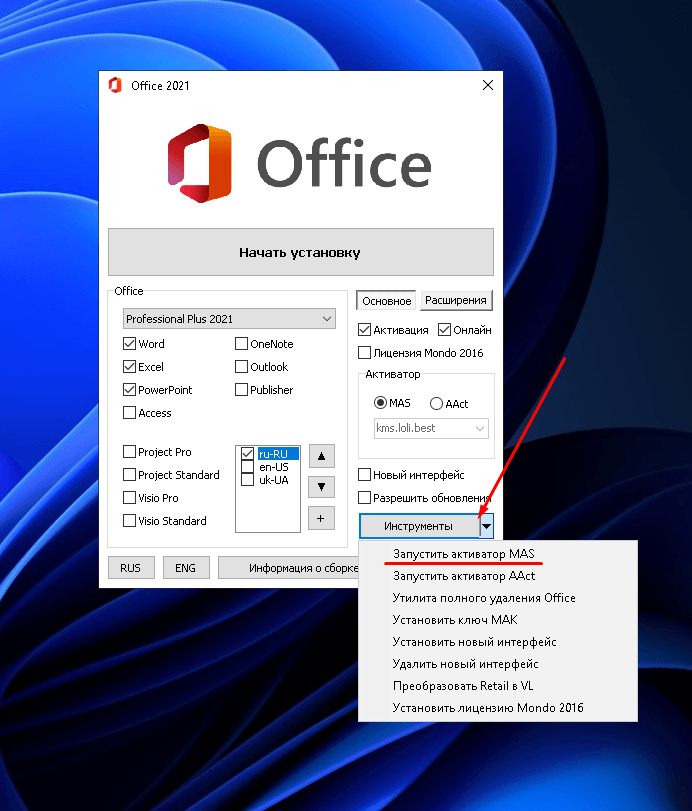Uncheck the Excel checkbox
This screenshot has height=811, width=692.
(x=129, y=367)
